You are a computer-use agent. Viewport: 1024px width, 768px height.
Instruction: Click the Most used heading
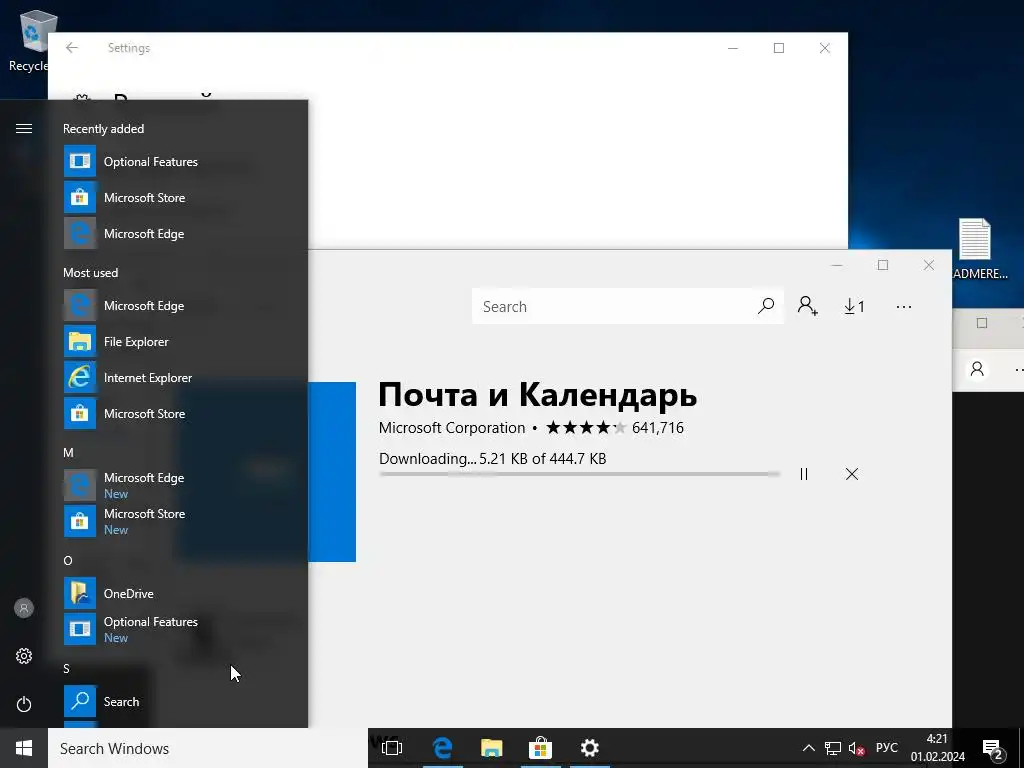(x=90, y=272)
